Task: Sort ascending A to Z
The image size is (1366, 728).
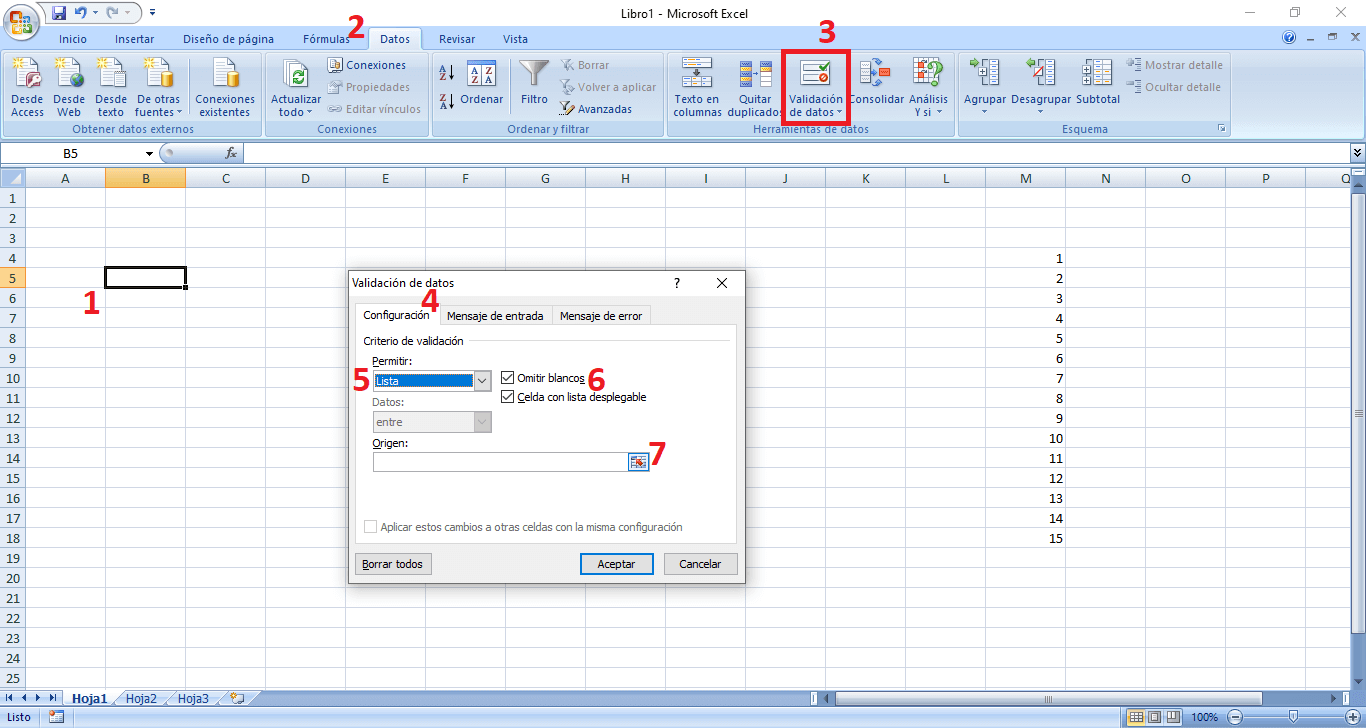Action: click(x=447, y=72)
